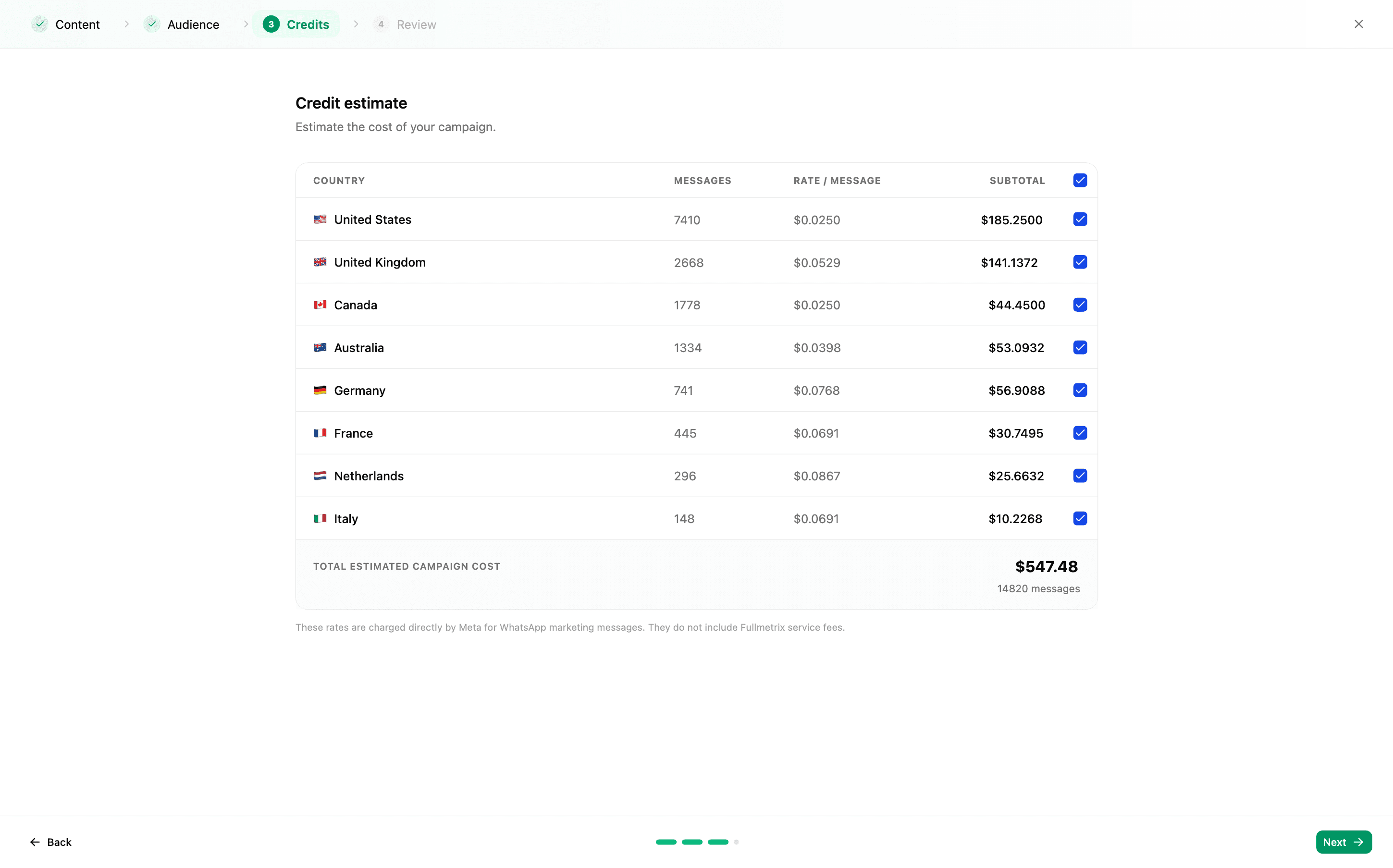Click the Netherlands country name

click(x=369, y=476)
